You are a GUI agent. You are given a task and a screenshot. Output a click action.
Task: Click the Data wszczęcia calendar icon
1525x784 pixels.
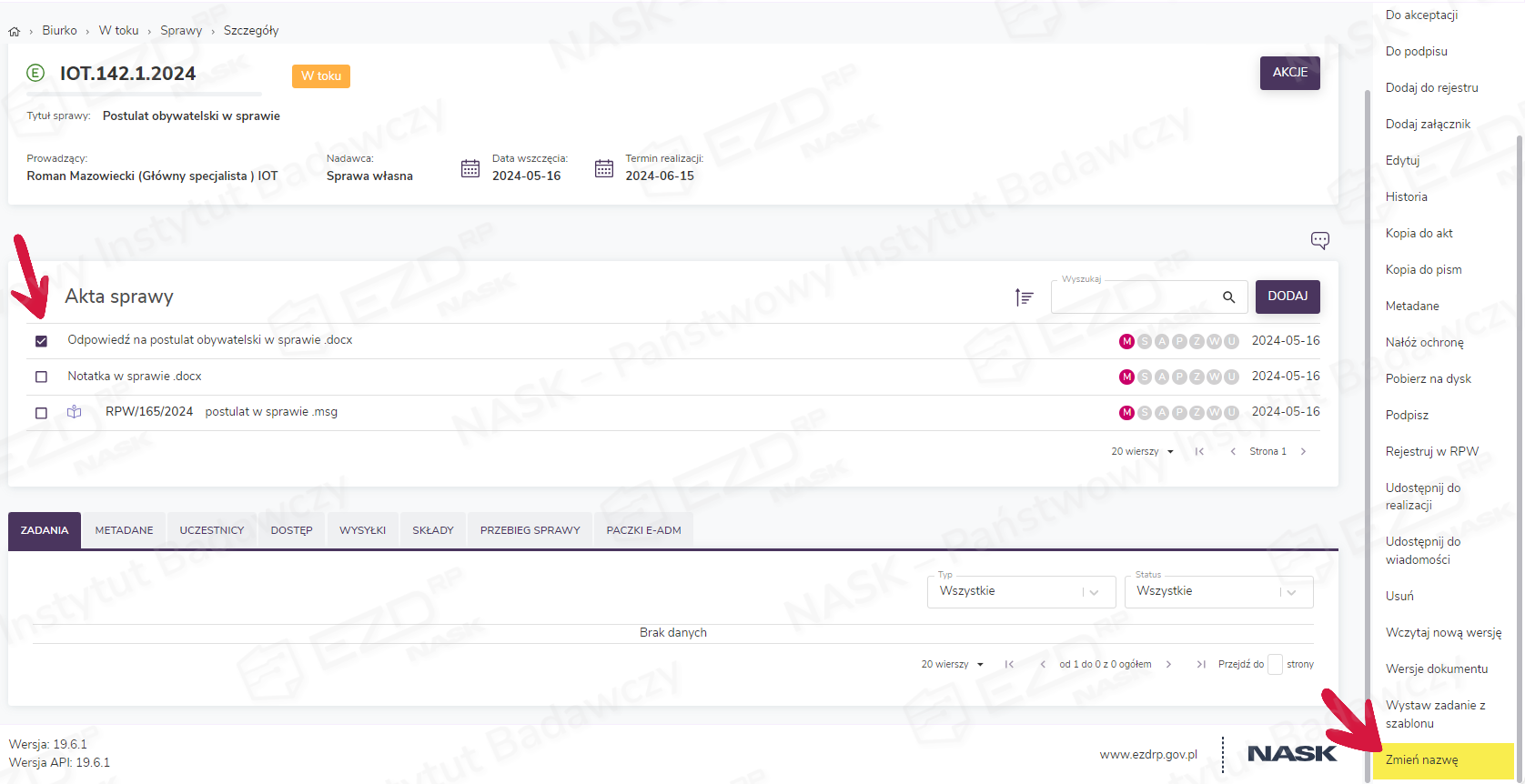click(x=470, y=168)
